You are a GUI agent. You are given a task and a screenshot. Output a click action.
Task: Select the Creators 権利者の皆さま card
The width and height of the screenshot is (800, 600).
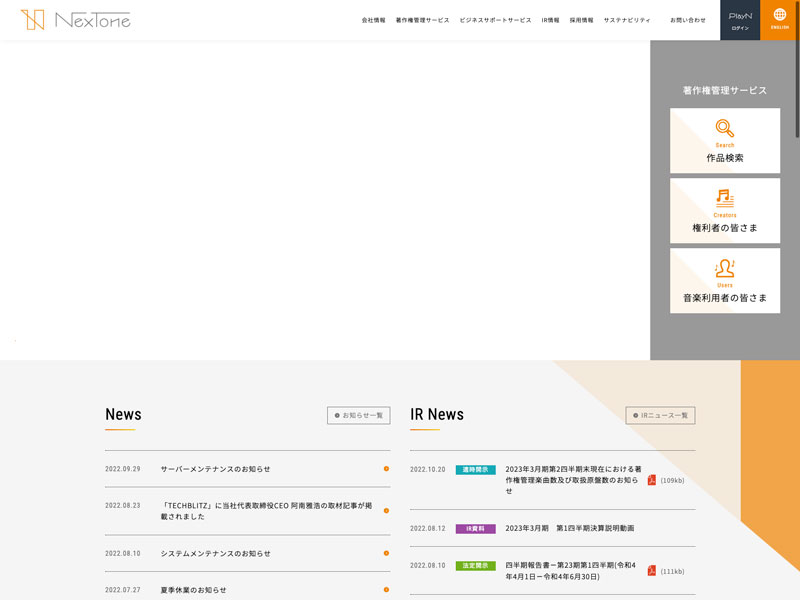pyautogui.click(x=725, y=211)
